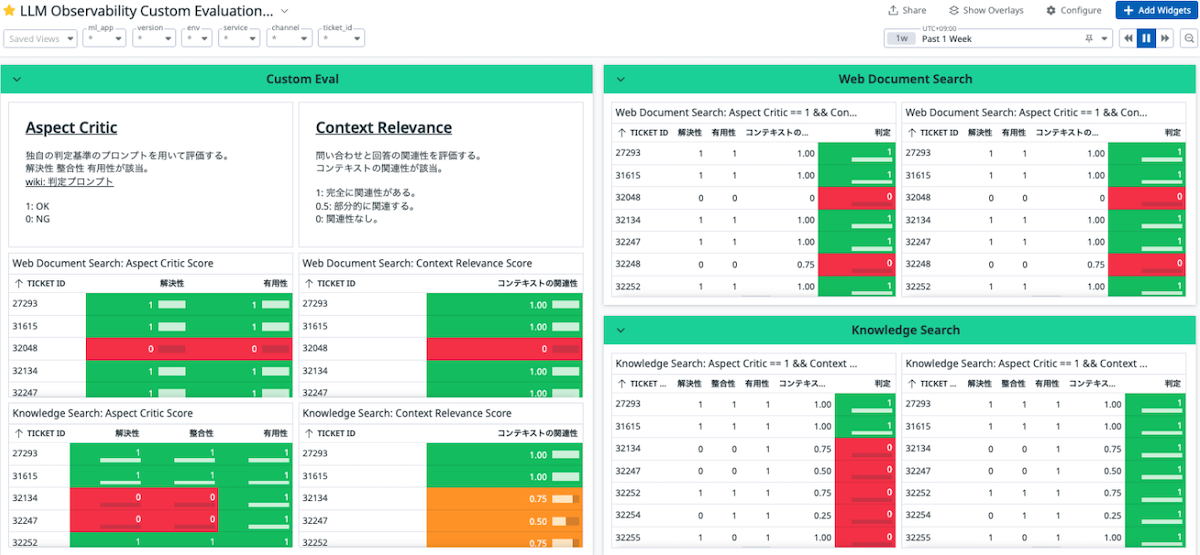Click the Share upload icon
Image resolution: width=1200 pixels, height=555 pixels.
click(x=893, y=10)
